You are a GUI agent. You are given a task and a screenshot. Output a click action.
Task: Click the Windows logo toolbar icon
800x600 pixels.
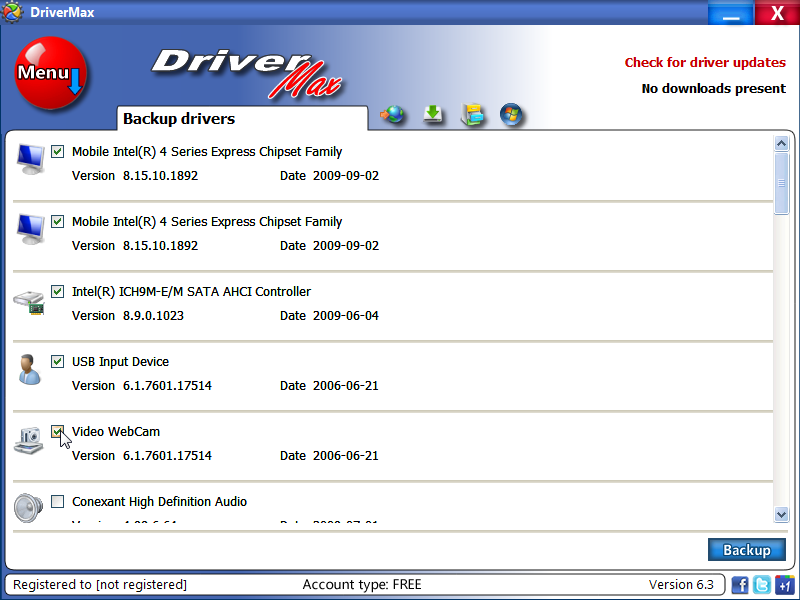coord(512,115)
